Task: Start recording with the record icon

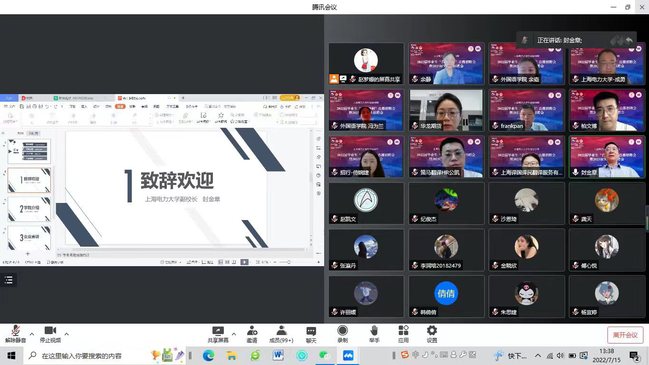Action: coord(342,334)
